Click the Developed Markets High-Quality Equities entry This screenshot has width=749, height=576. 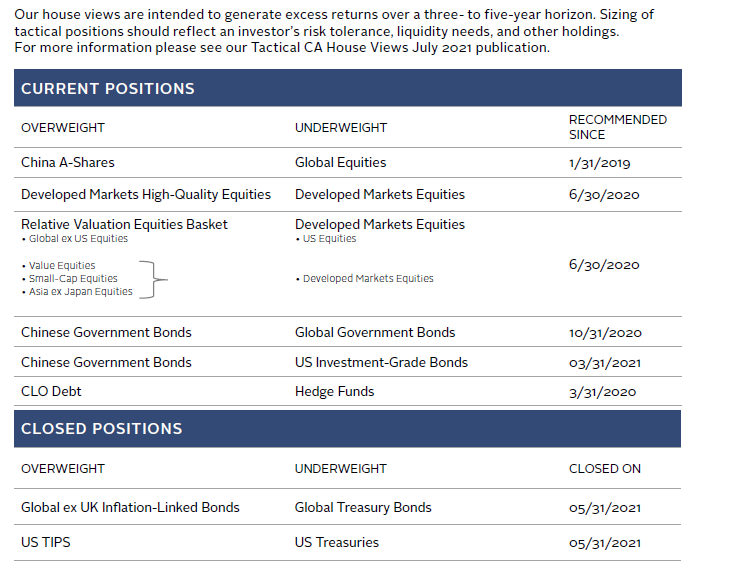point(146,194)
